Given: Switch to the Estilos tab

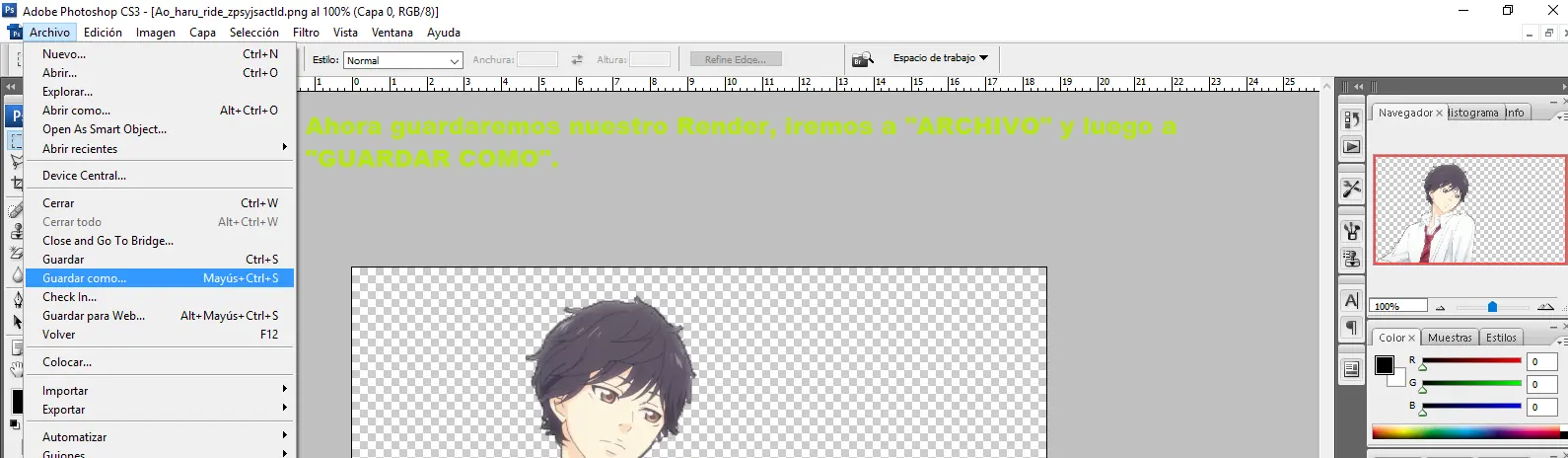Looking at the screenshot, I should (1501, 338).
